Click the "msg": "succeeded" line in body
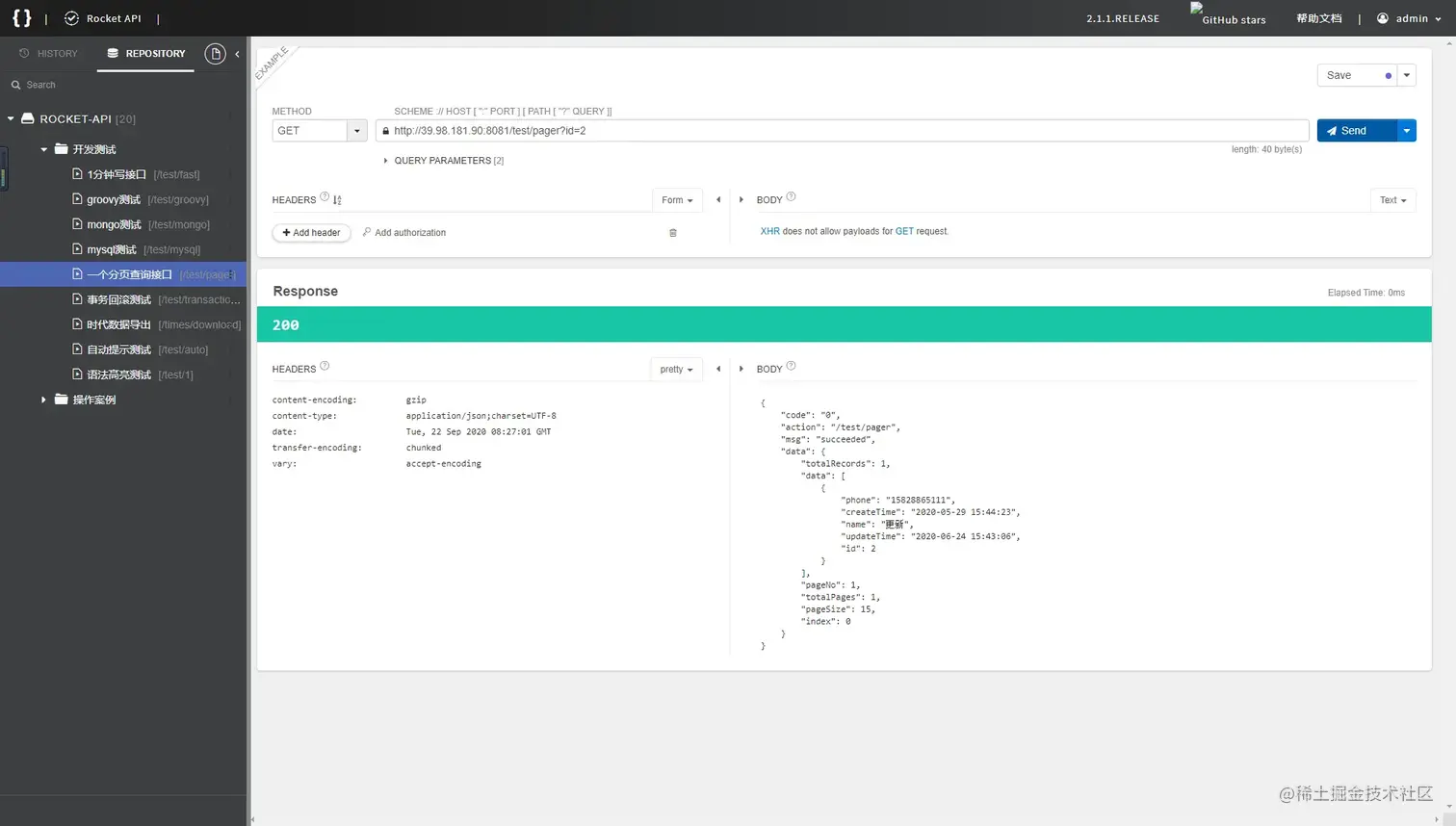Image resolution: width=1456 pixels, height=826 pixels. [827, 439]
